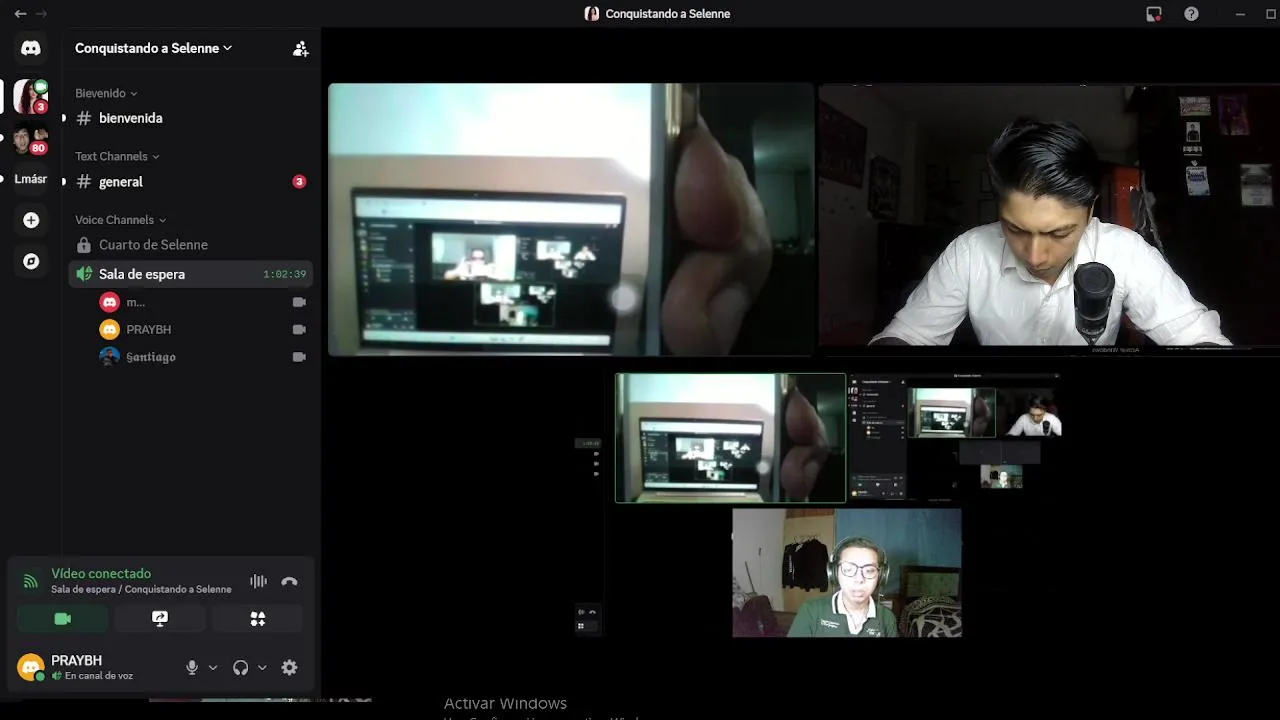The height and width of the screenshot is (720, 1280).
Task: Open the inbox icon in title bar
Action: click(x=1154, y=14)
